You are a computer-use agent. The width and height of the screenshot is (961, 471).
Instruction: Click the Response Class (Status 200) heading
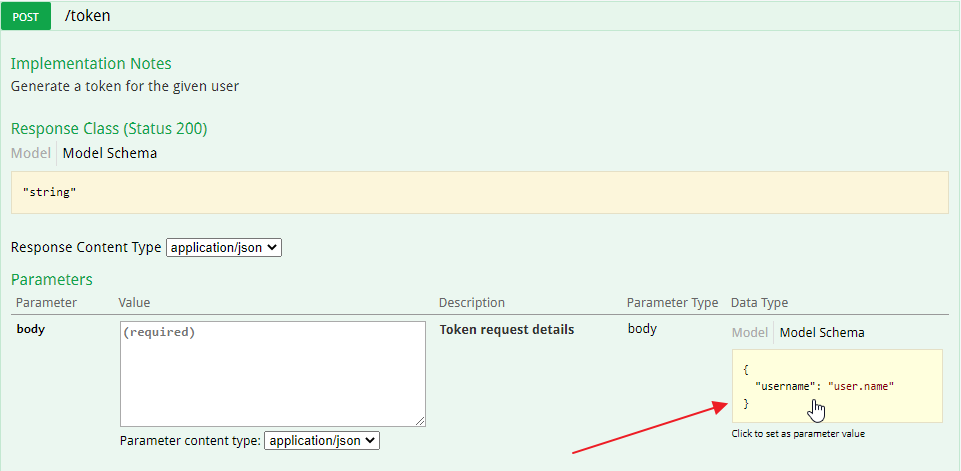point(109,128)
